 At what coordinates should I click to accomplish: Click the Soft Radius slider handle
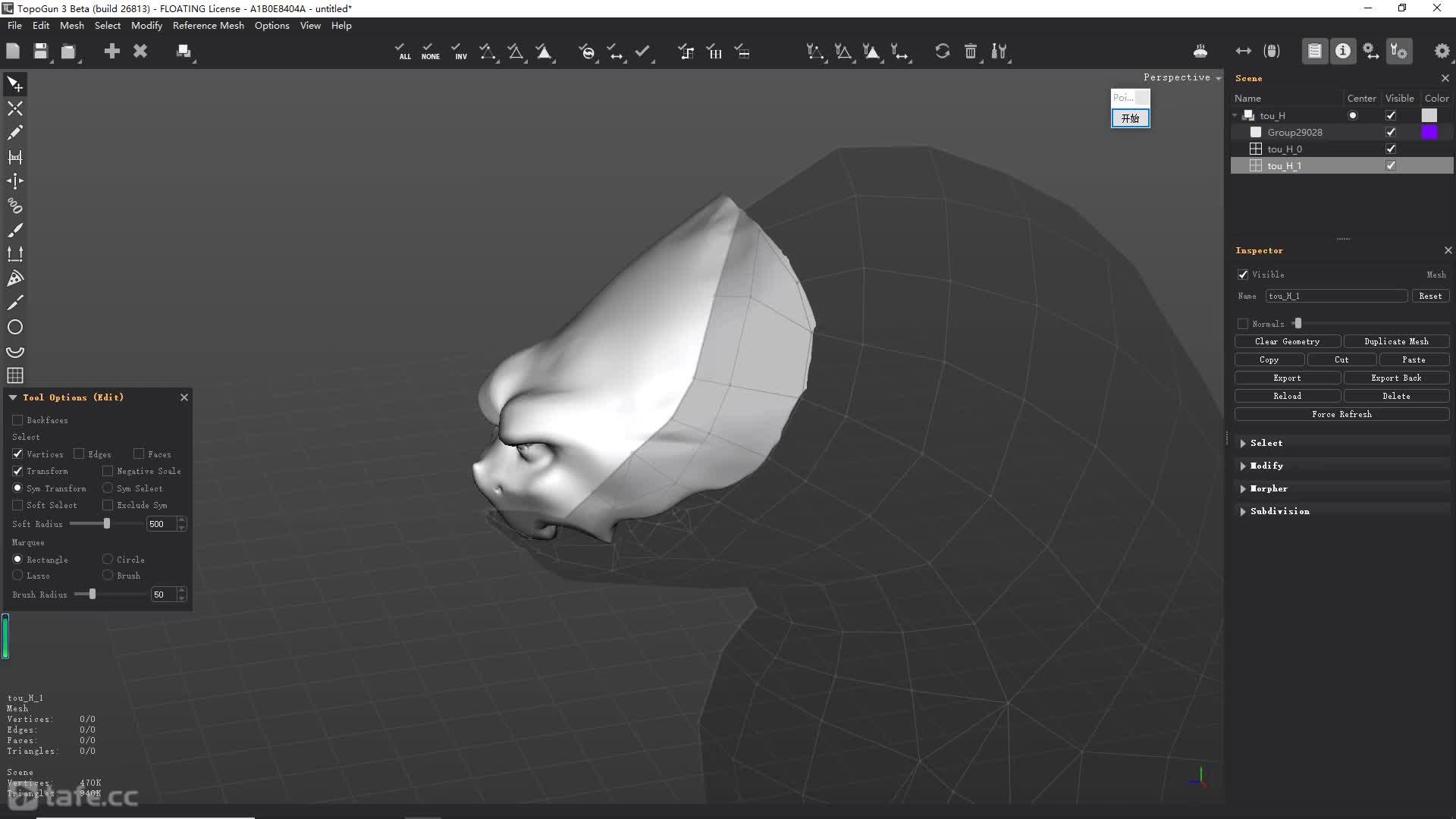tap(107, 523)
